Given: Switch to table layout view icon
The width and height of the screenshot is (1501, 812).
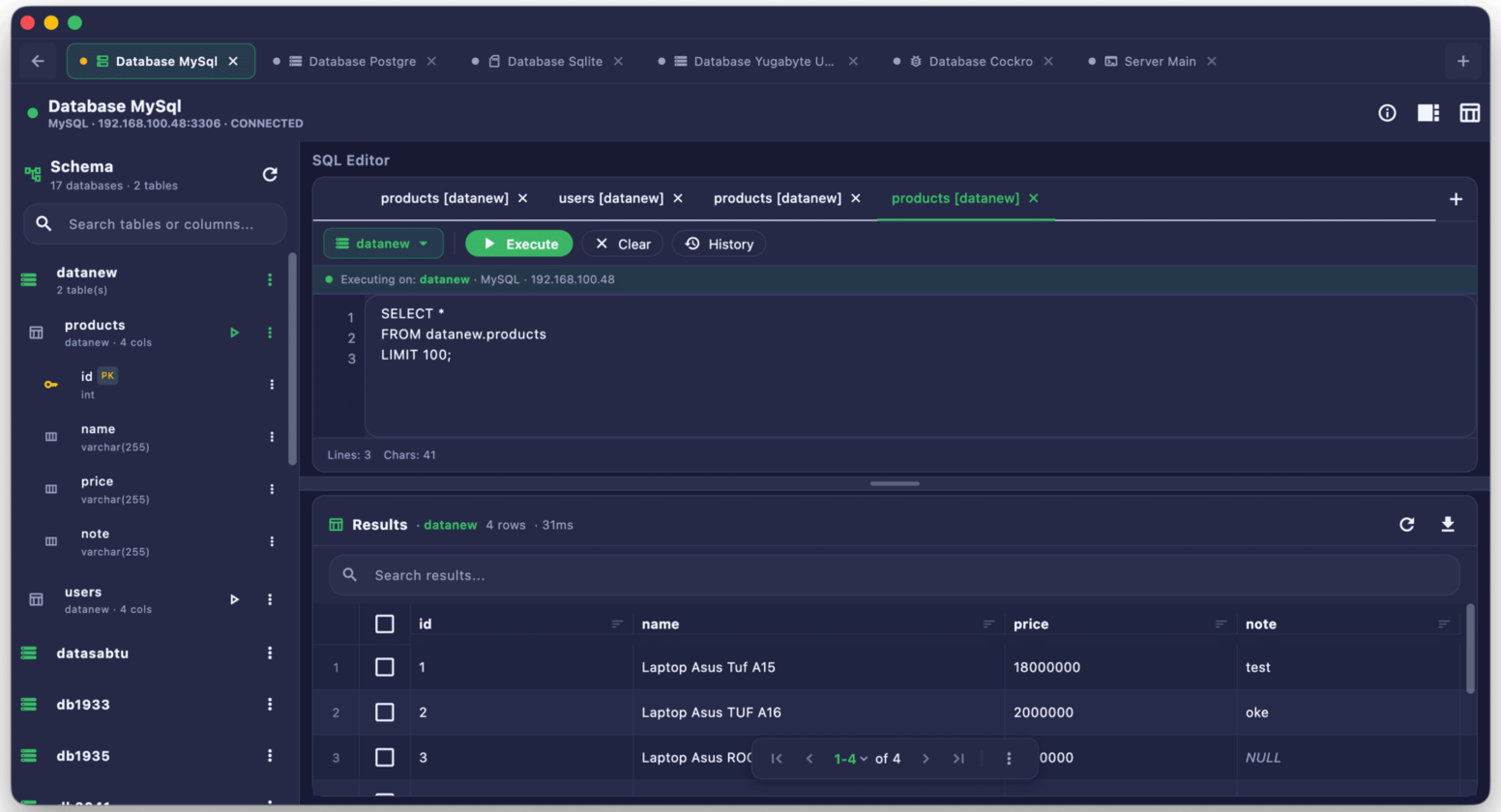Looking at the screenshot, I should click(x=1469, y=113).
